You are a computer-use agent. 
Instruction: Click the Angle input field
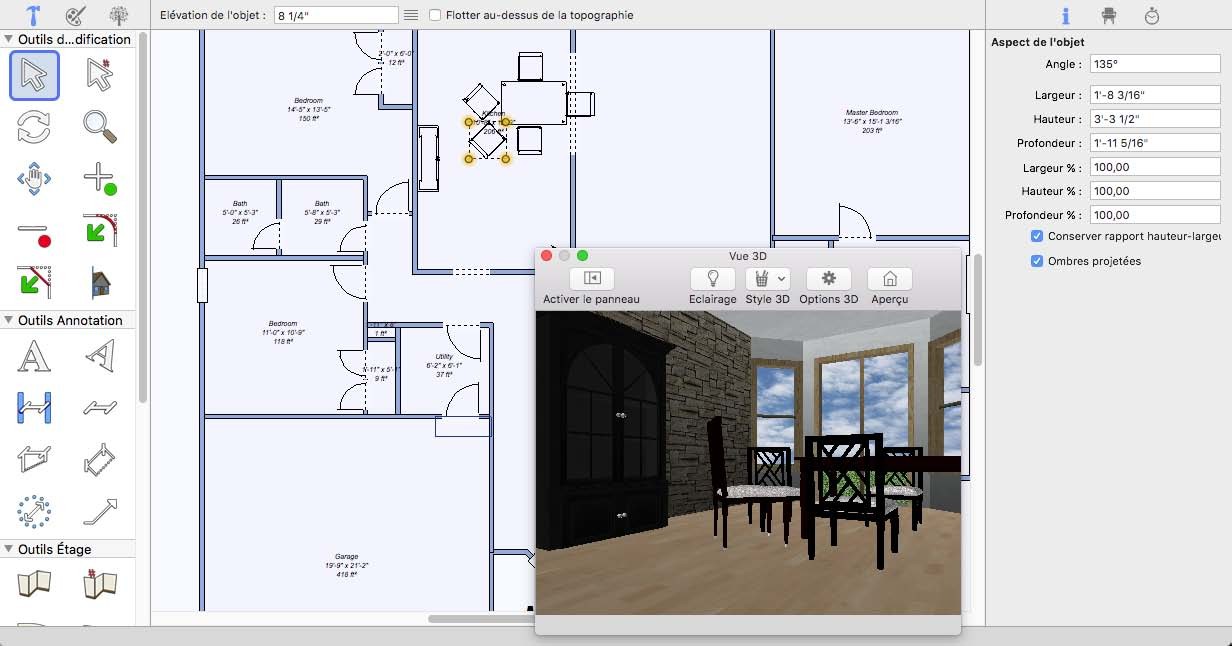tap(1155, 64)
